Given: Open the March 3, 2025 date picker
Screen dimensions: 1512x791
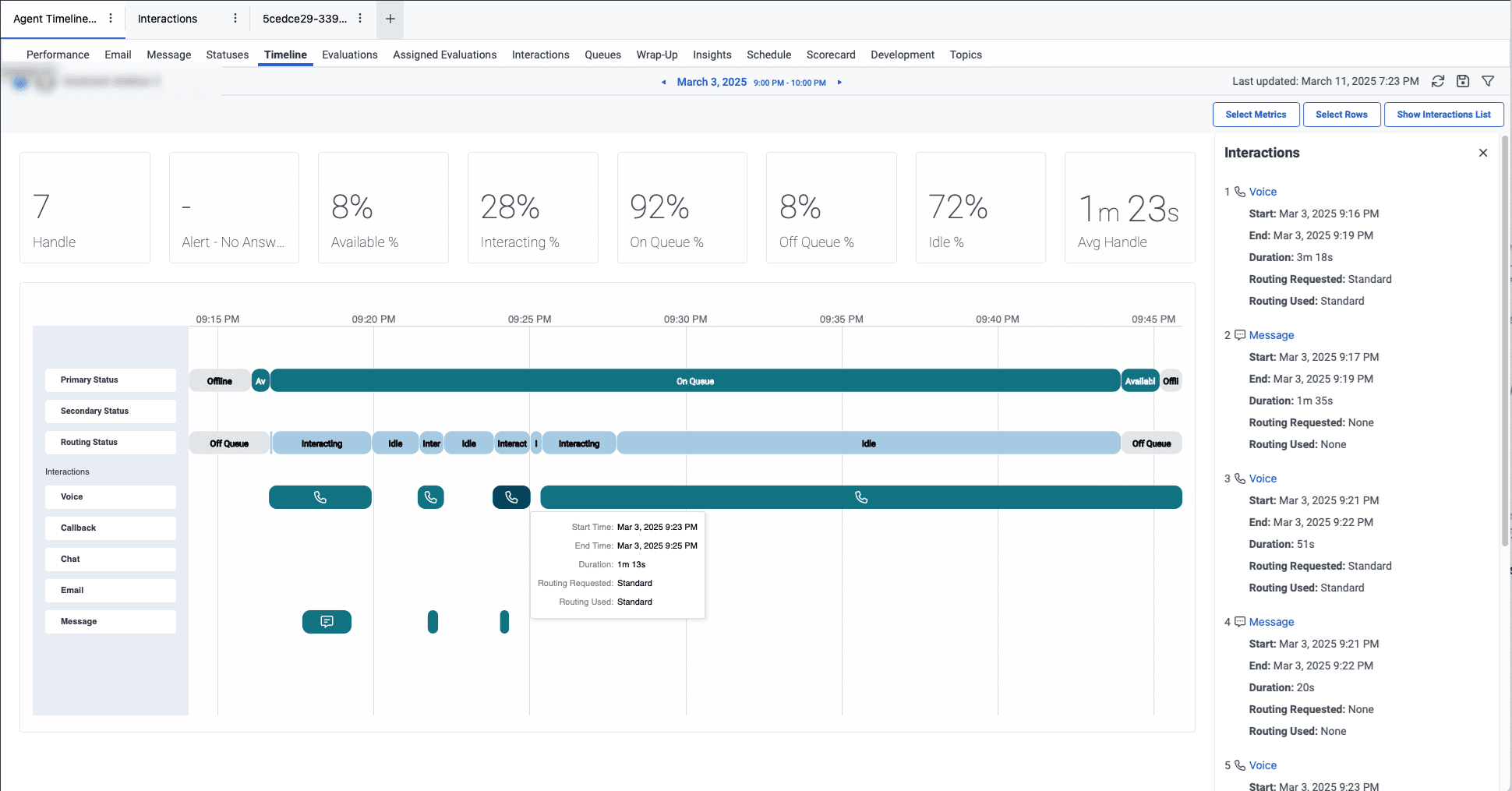Looking at the screenshot, I should pyautogui.click(x=712, y=82).
